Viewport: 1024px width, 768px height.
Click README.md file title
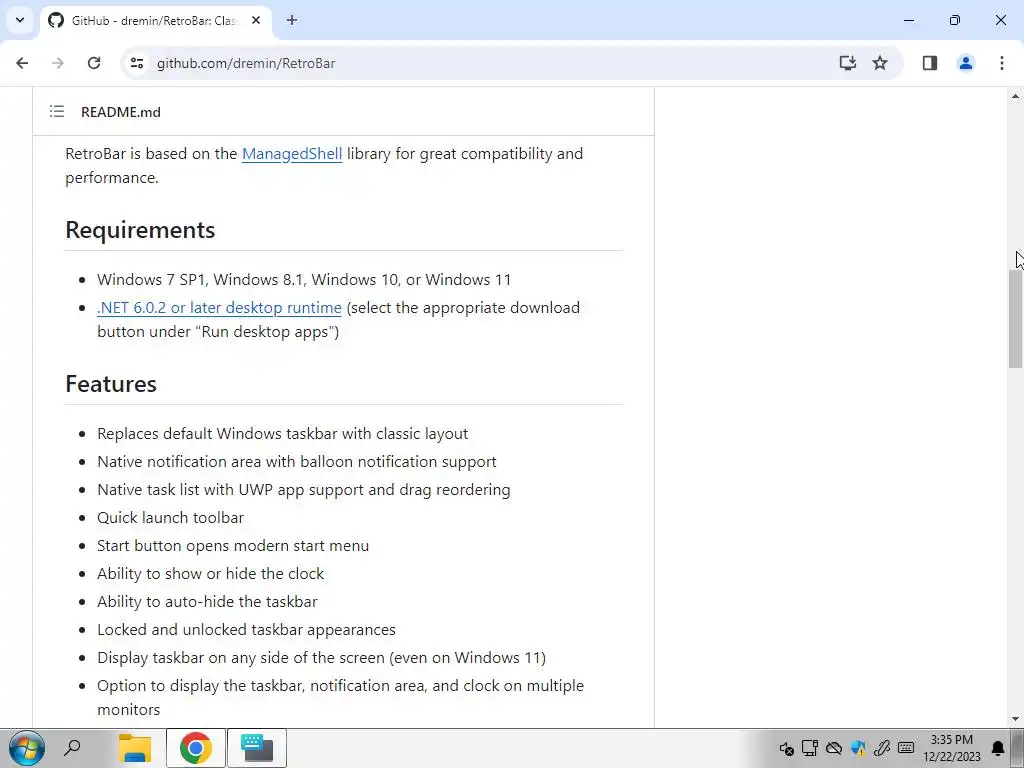(x=121, y=112)
